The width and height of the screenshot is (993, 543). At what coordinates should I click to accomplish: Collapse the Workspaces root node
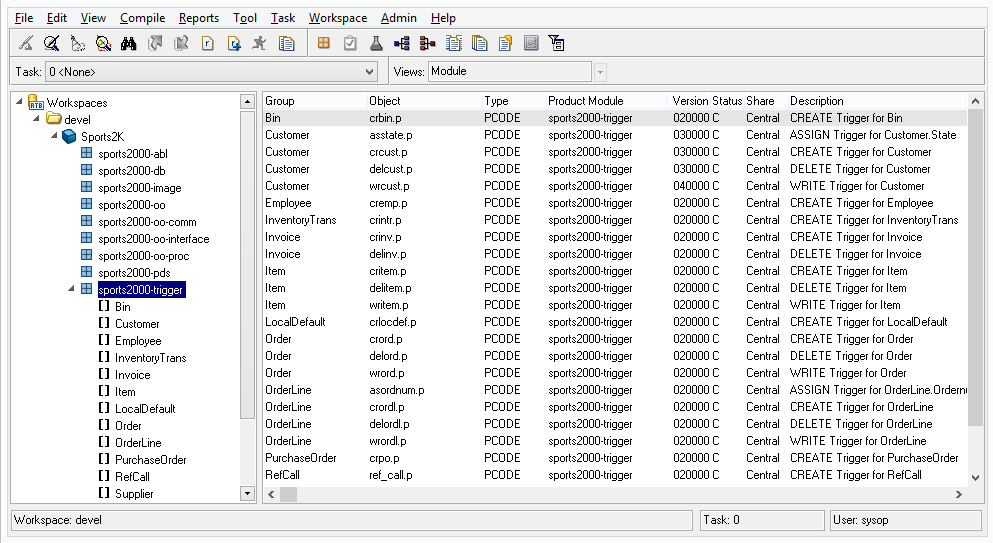(19, 101)
